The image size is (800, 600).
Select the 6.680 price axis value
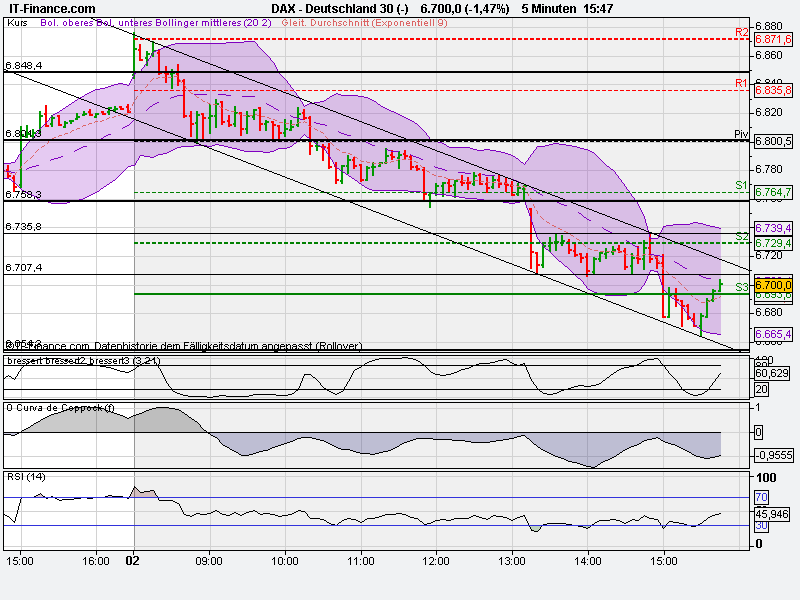tap(768, 312)
